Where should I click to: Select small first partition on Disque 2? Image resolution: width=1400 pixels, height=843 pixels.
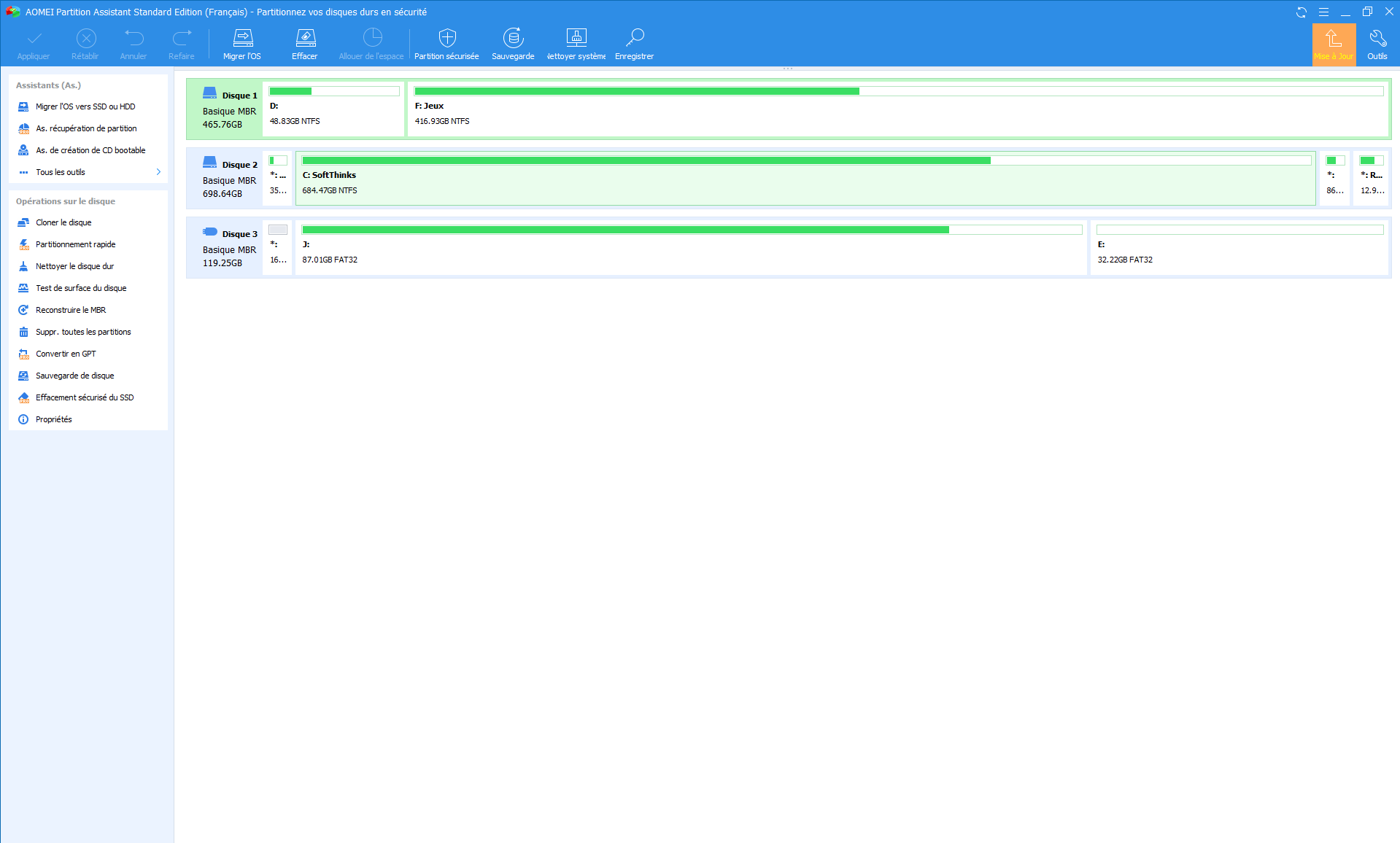coord(278,179)
